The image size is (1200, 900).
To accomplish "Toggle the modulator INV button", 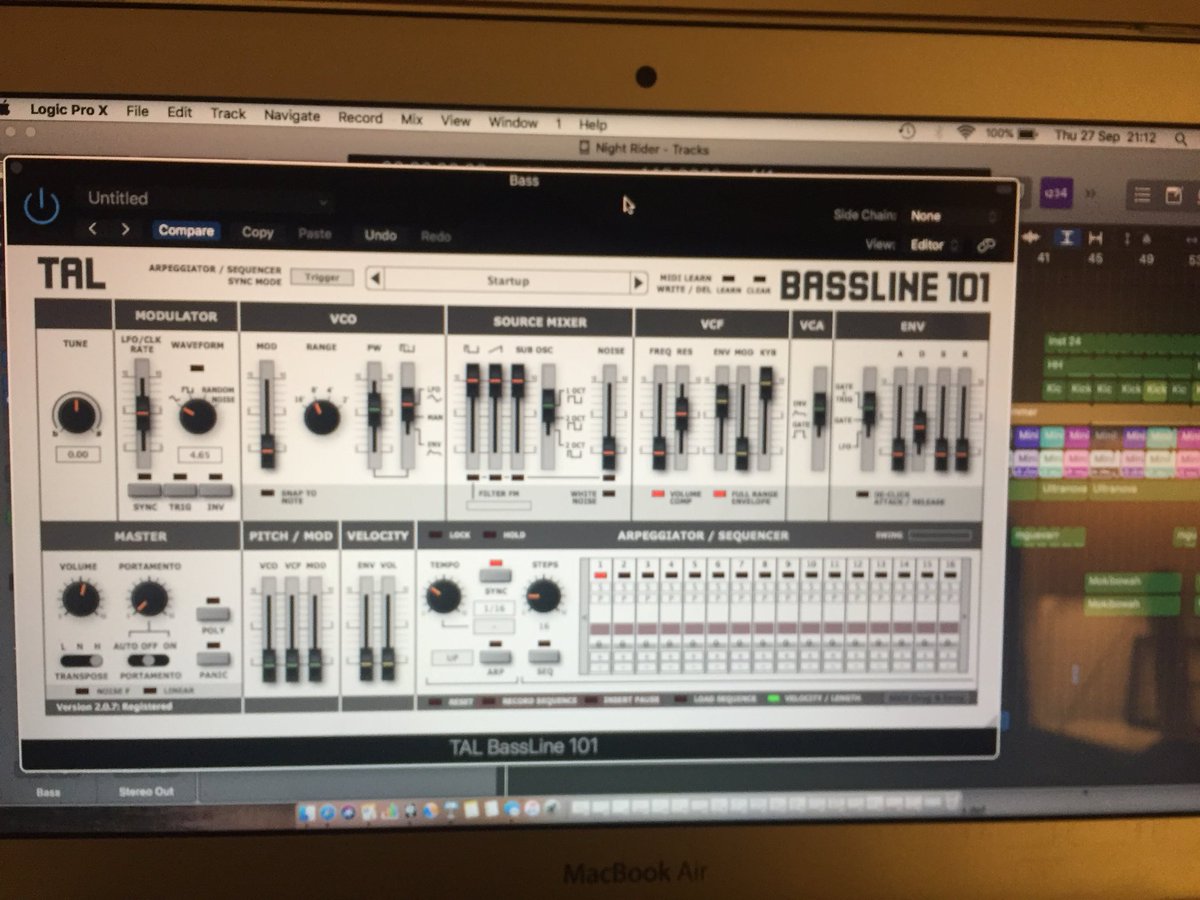I will point(215,491).
